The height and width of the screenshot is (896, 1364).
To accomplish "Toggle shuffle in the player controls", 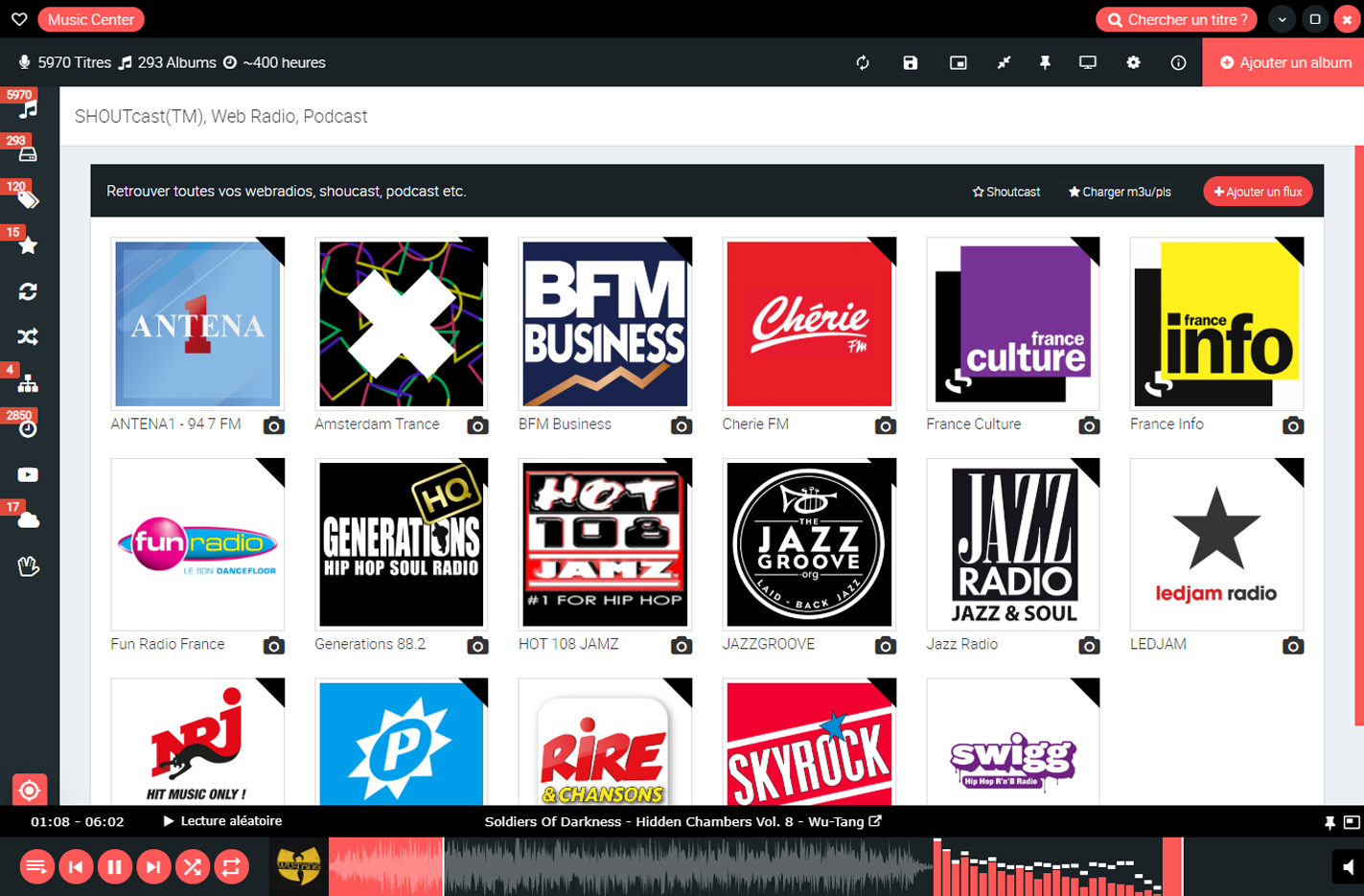I will 193,867.
